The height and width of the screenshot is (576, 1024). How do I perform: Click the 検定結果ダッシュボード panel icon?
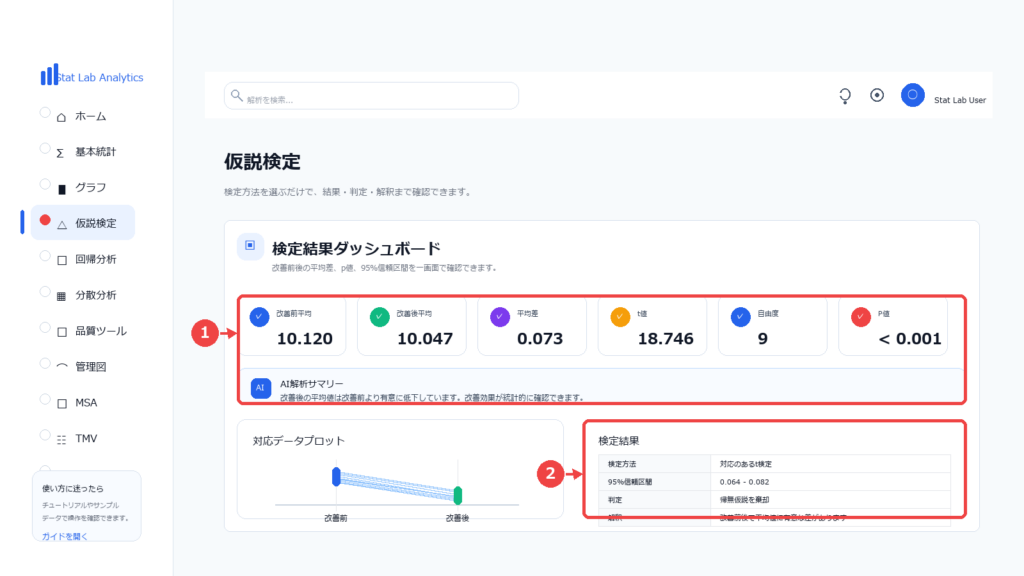(x=250, y=246)
